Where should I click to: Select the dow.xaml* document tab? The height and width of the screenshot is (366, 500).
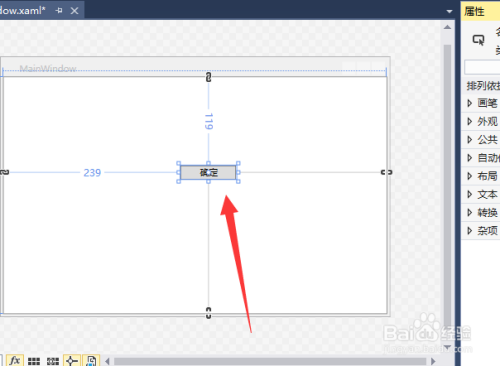click(23, 11)
